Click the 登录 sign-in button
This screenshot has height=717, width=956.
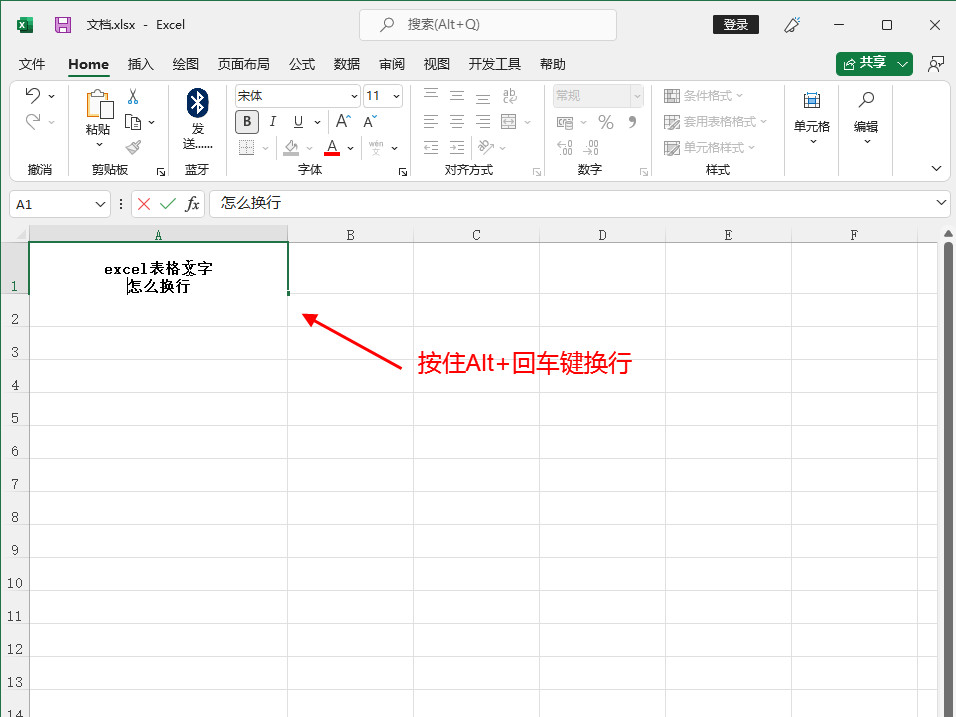[x=735, y=24]
